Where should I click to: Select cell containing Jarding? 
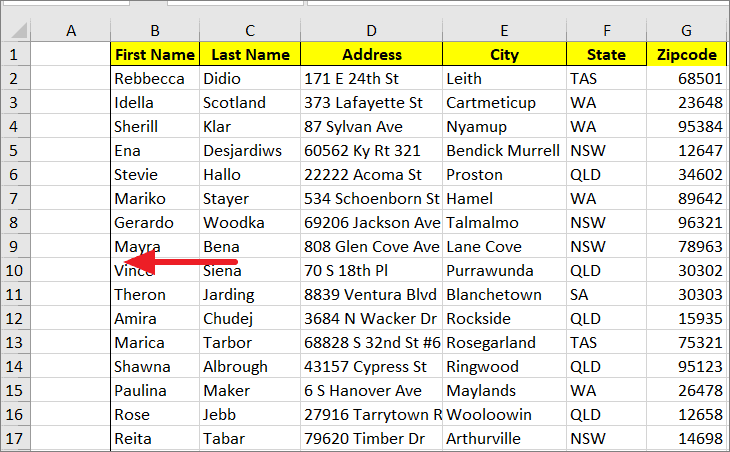(250, 295)
